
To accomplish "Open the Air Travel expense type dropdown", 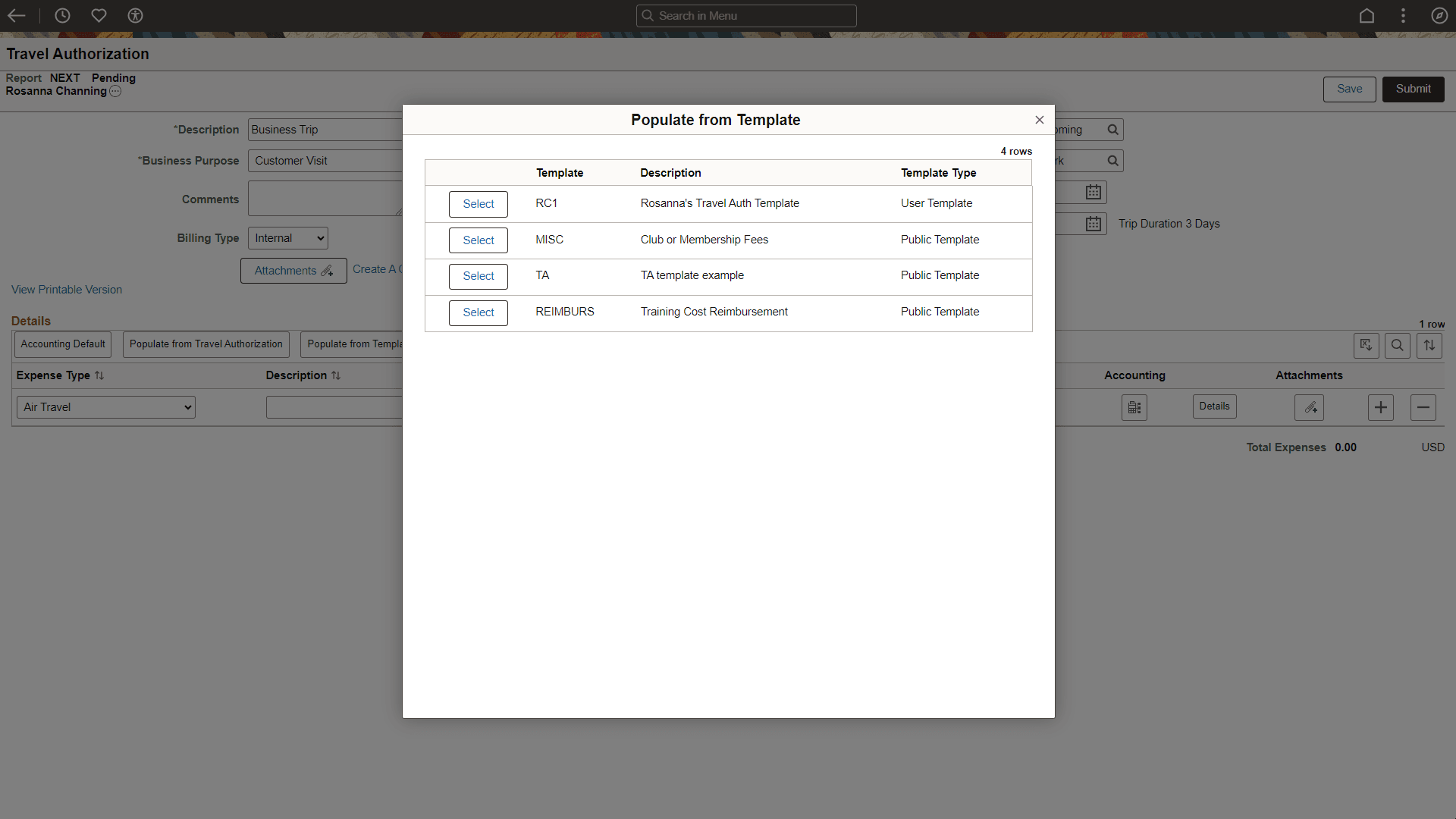I will (106, 407).
